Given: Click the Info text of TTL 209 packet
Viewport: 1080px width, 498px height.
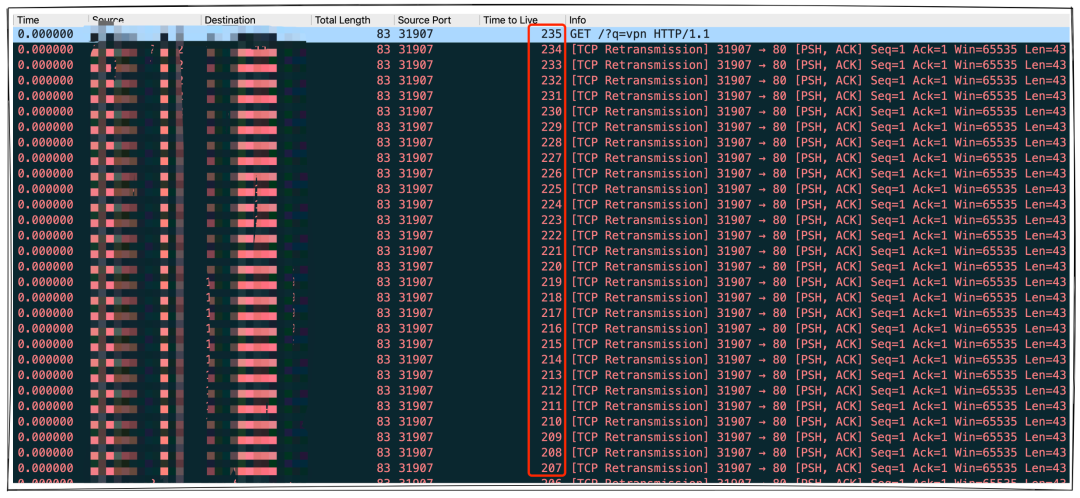Looking at the screenshot, I should tap(800, 437).
